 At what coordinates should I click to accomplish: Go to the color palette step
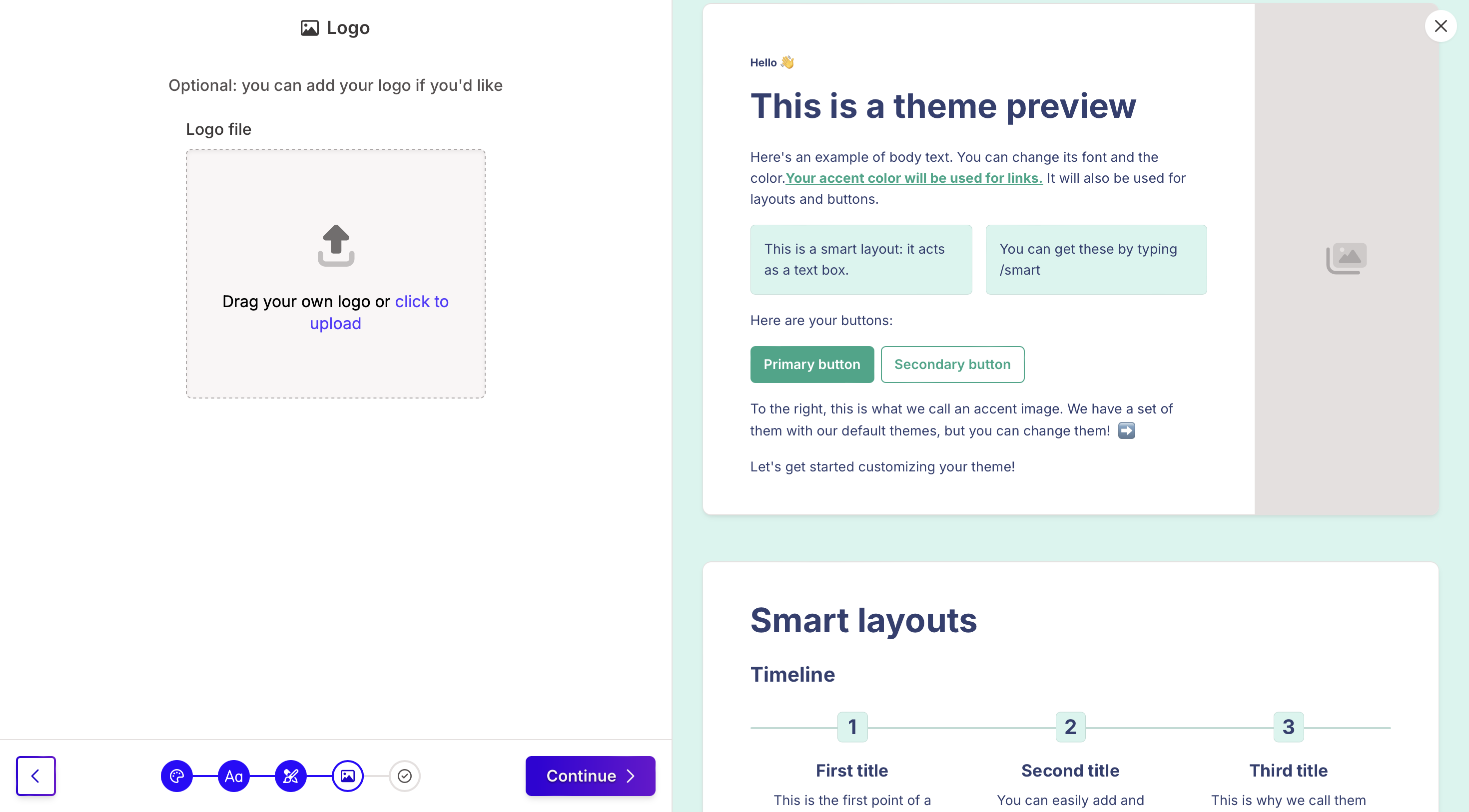(x=177, y=776)
